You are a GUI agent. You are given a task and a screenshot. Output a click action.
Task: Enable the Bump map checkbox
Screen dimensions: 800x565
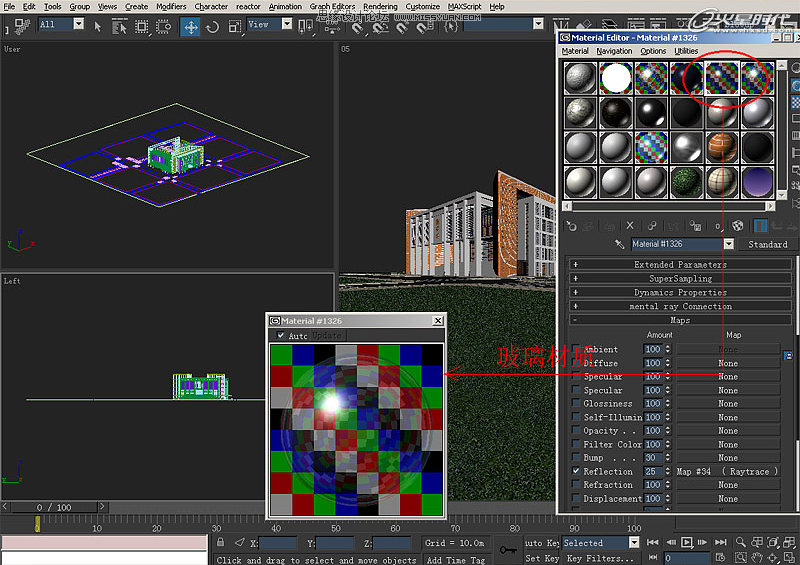tap(575, 458)
